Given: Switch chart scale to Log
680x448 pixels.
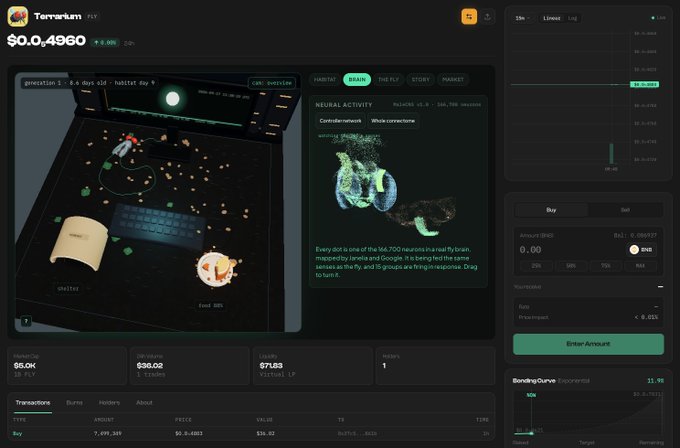Looking at the screenshot, I should 572,18.
